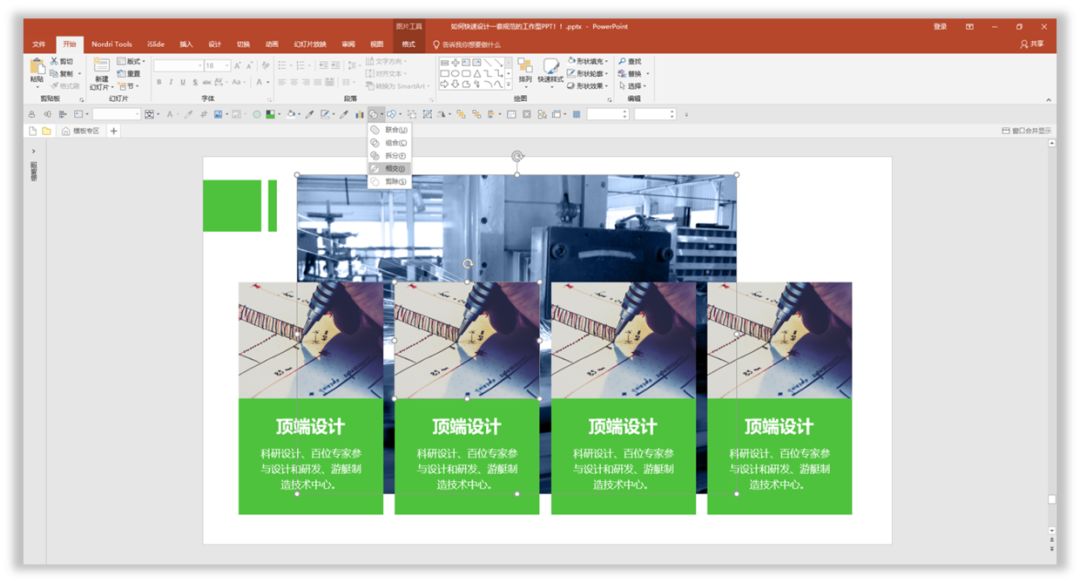This screenshot has width=1080, height=583.
Task: Open the font size dropdown showing 18
Action: [x=217, y=65]
